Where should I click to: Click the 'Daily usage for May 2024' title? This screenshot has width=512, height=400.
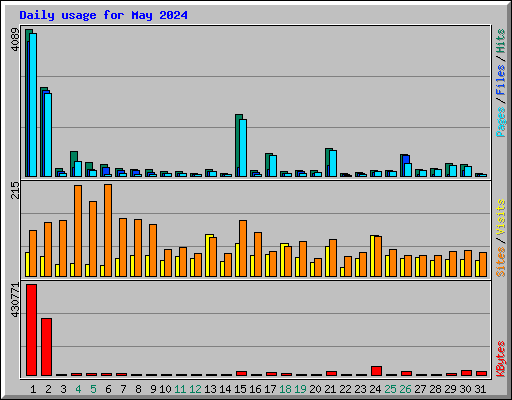(103, 15)
